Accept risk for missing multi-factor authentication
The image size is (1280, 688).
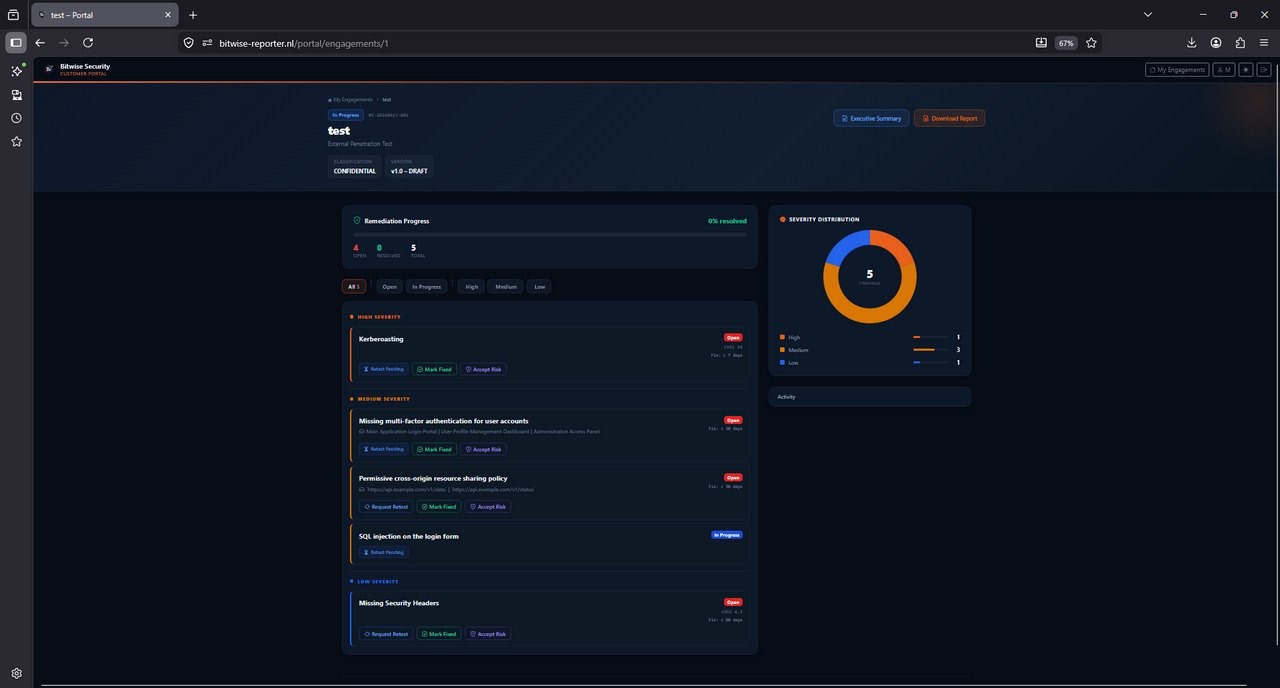484,449
